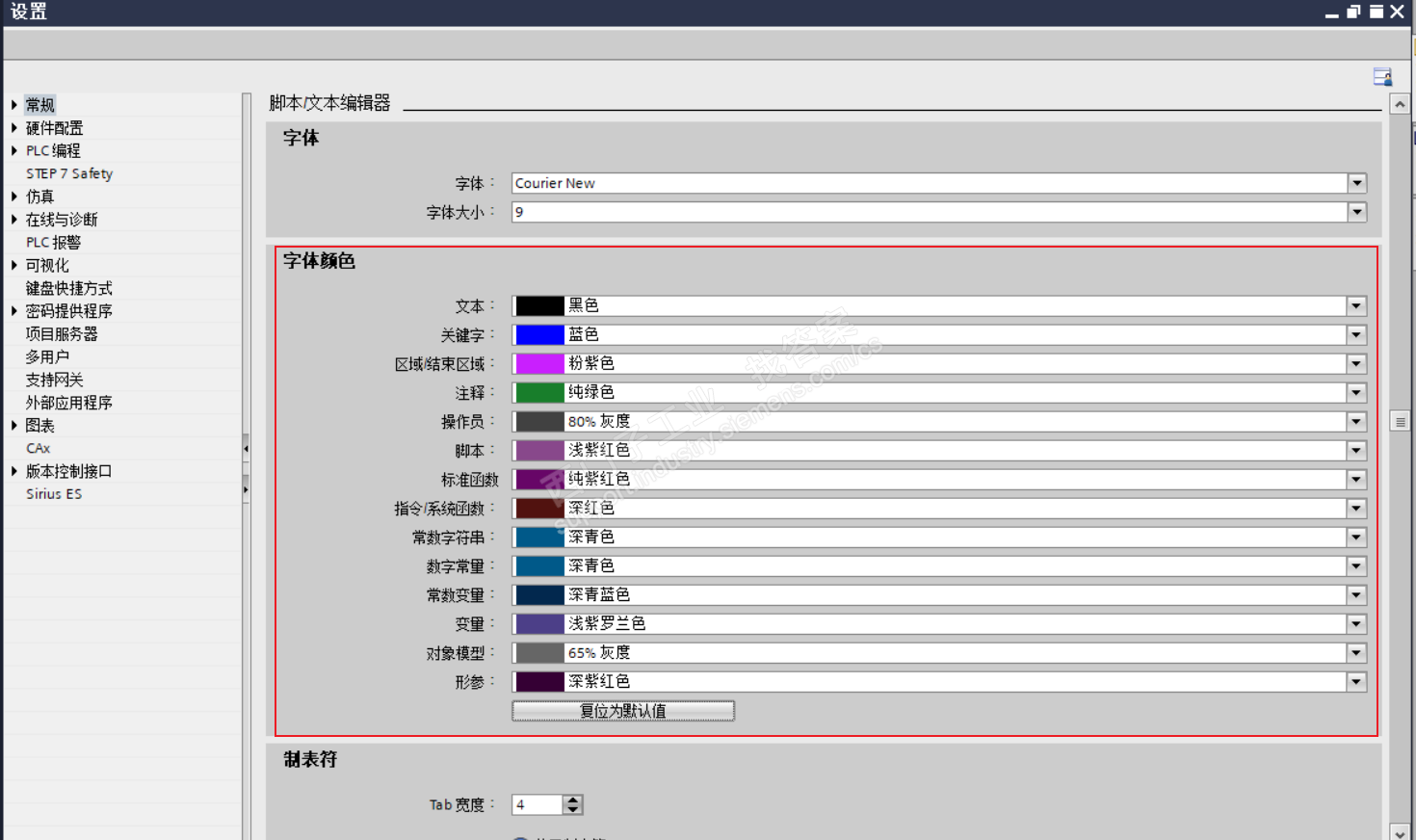Image resolution: width=1416 pixels, height=840 pixels.
Task: Expand the 可视化 tree node arrow
Action: pyautogui.click(x=14, y=265)
